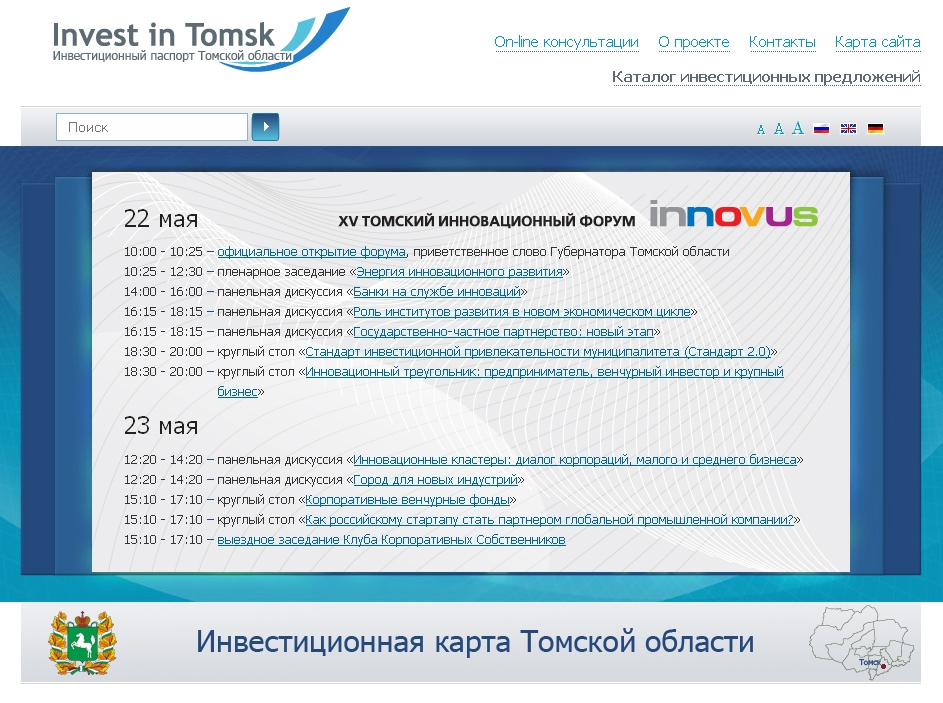The height and width of the screenshot is (703, 943).
Task: Click the 22 мая date heading
Action: pos(161,219)
